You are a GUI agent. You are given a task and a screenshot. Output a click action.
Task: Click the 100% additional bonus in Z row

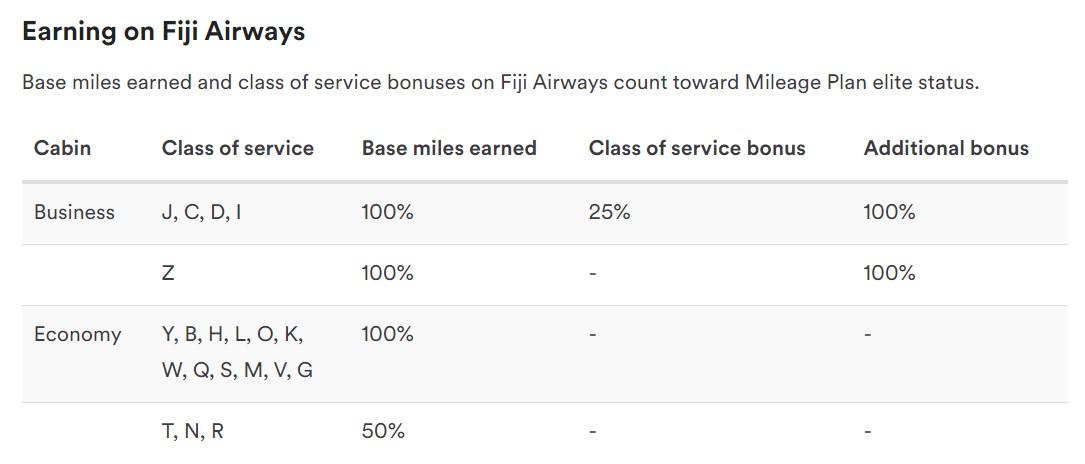tap(889, 273)
